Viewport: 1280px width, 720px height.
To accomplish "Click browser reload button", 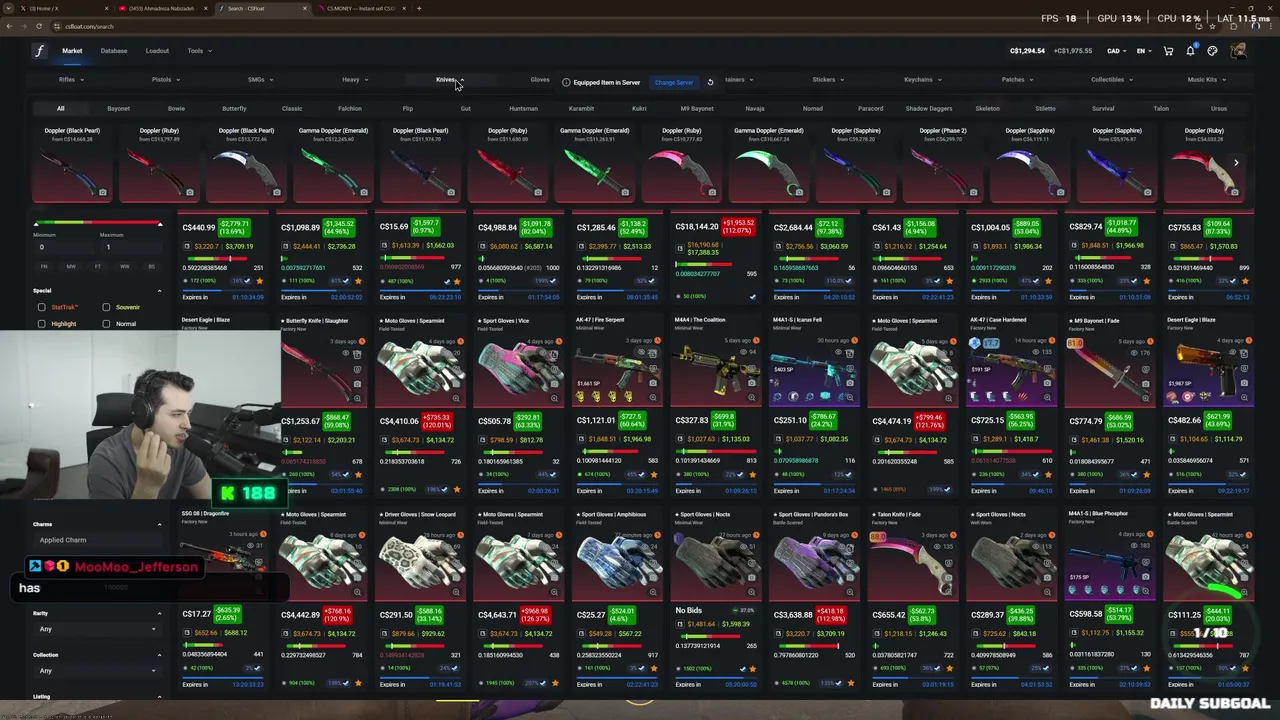I will point(39,26).
